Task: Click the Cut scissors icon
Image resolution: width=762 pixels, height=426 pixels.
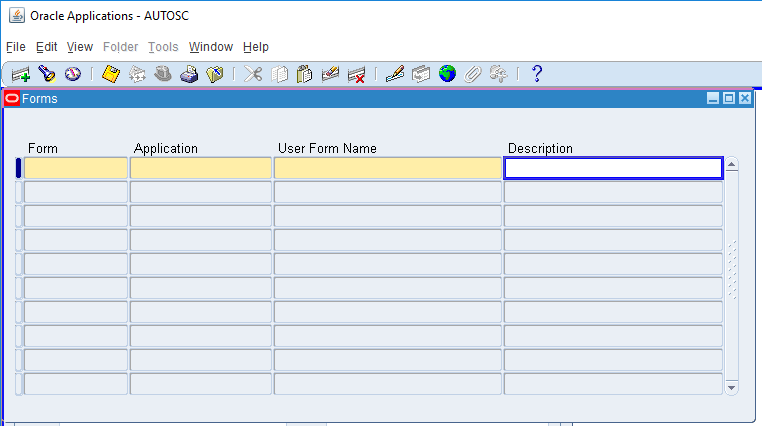Action: click(x=253, y=74)
